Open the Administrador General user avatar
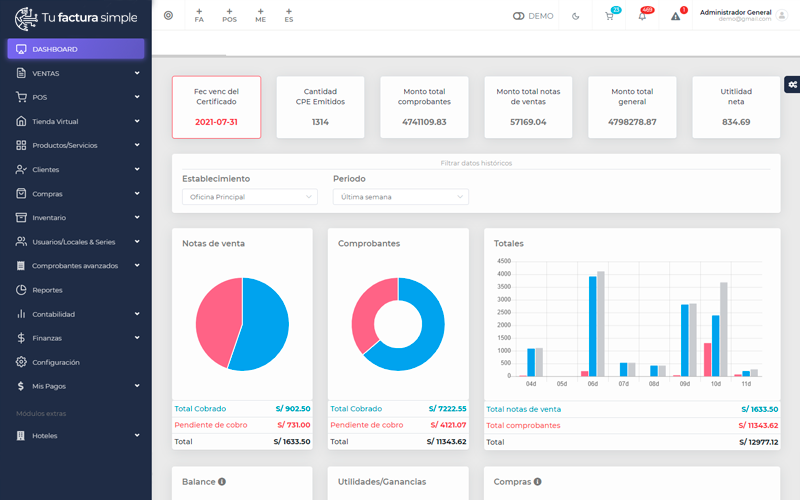800x500 pixels. click(782, 15)
